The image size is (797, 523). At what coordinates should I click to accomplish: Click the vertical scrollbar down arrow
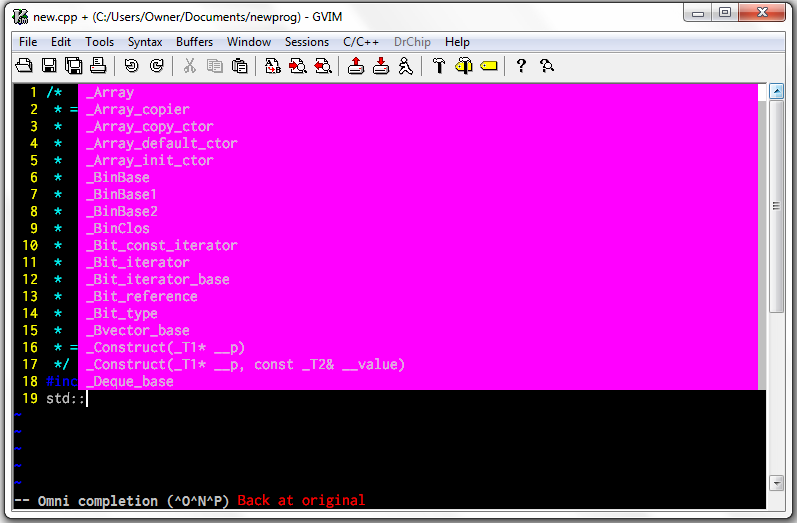[776, 483]
